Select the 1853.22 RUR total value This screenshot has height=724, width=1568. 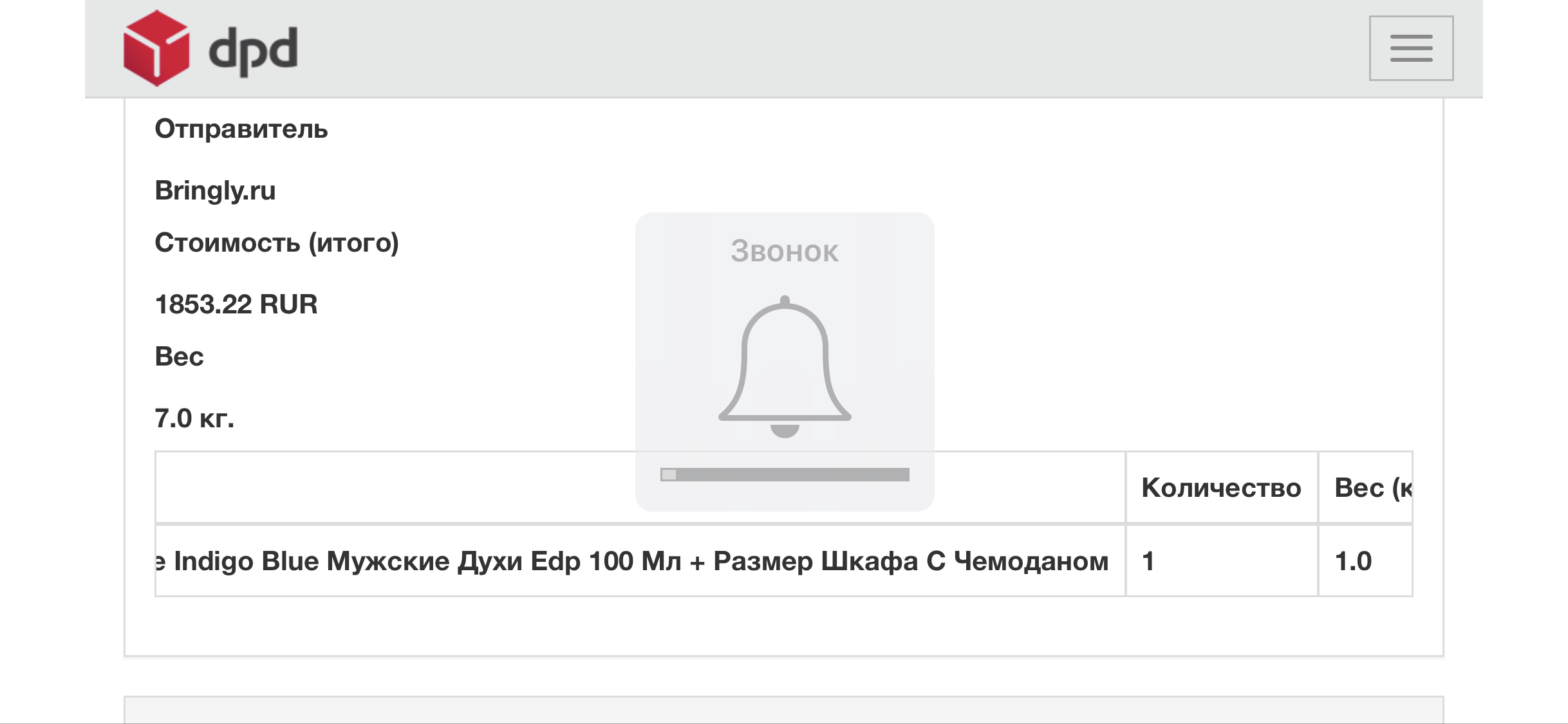[x=236, y=304]
